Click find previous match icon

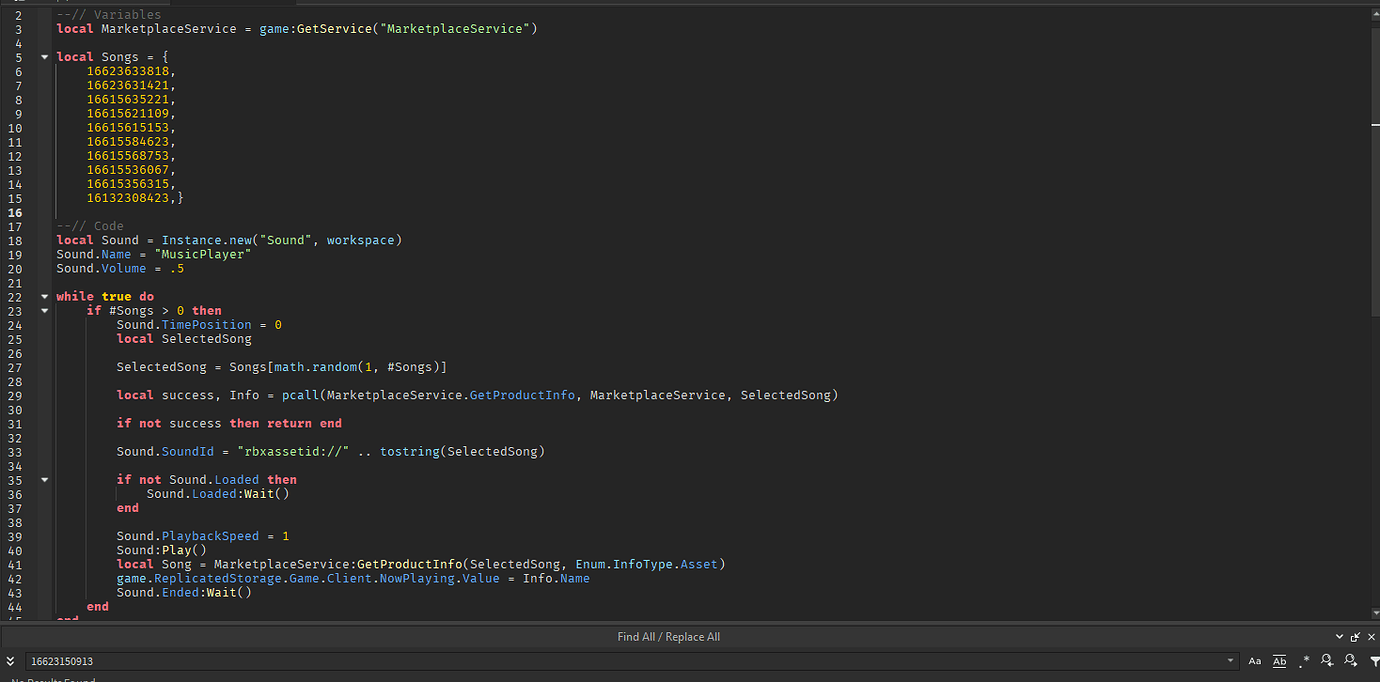1326,661
